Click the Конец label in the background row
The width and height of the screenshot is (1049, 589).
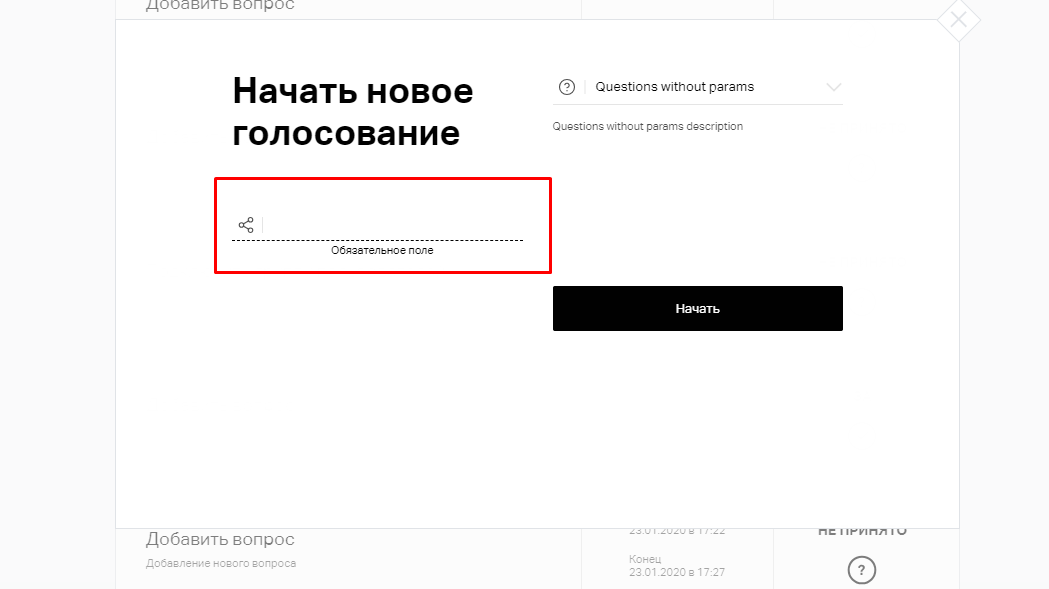[x=645, y=559]
